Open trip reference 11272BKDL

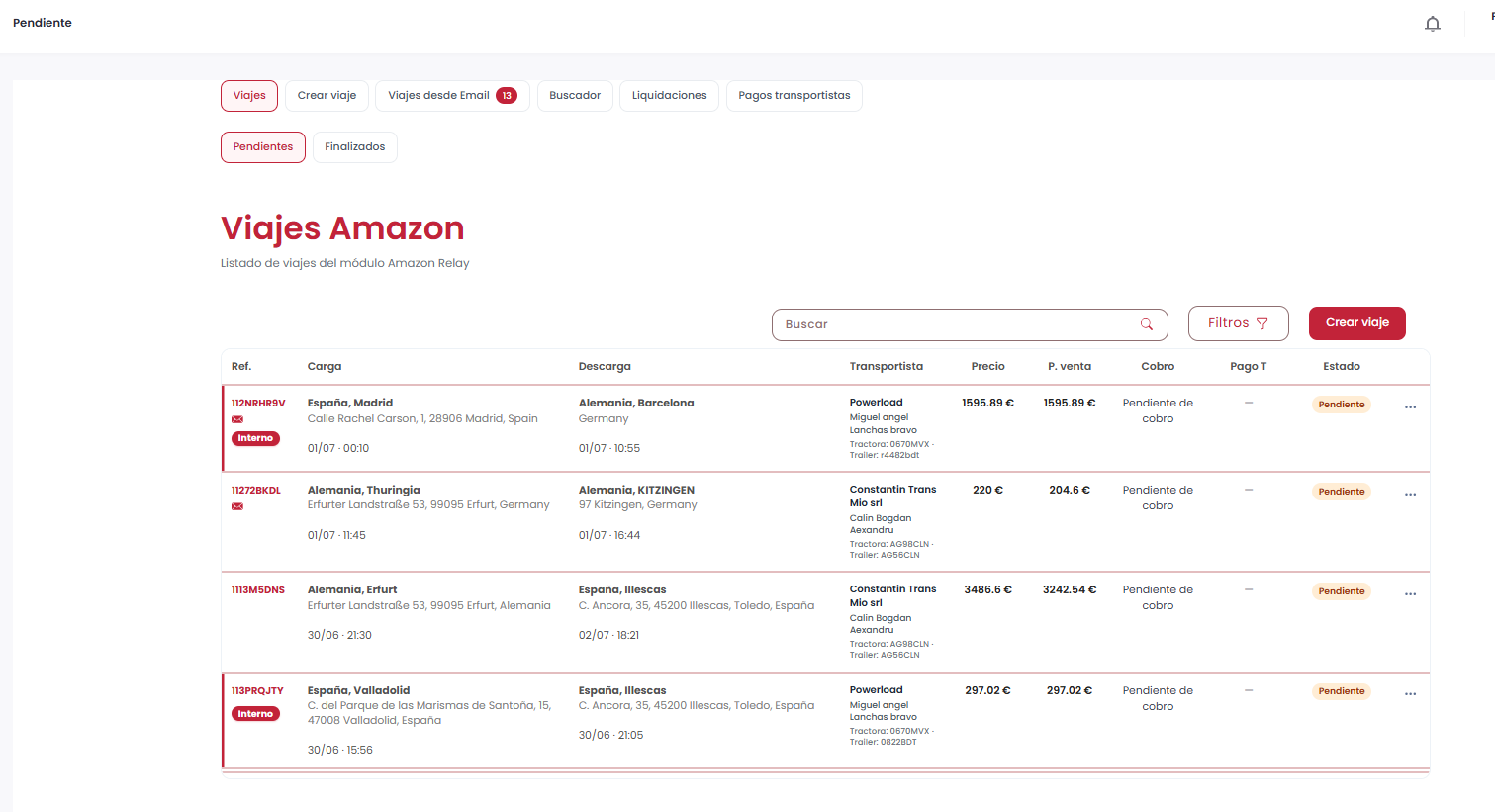coord(256,491)
